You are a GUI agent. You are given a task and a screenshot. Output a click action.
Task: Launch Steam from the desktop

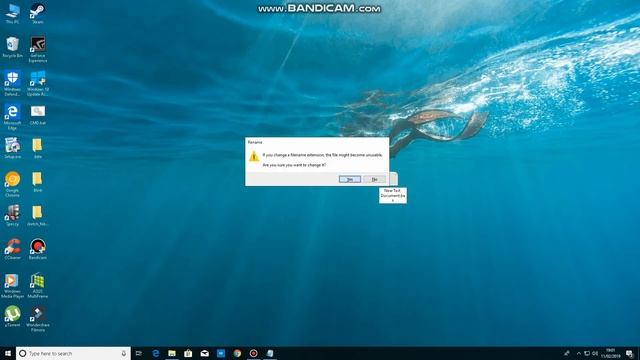point(38,13)
